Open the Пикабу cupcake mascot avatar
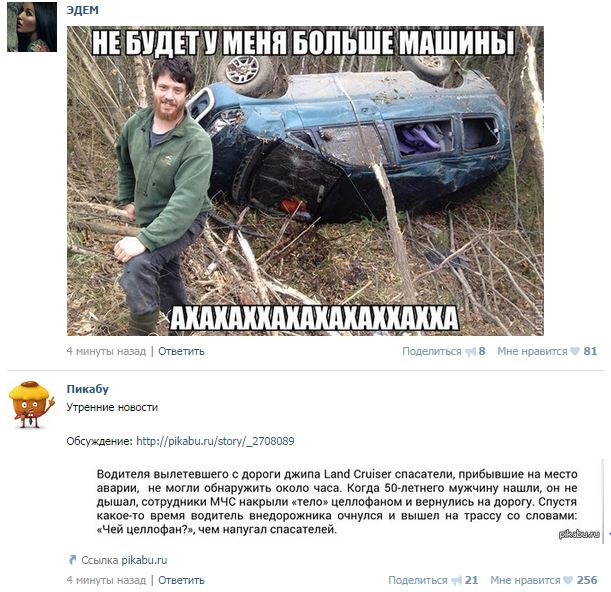This screenshot has height=592, width=611. click(x=32, y=404)
